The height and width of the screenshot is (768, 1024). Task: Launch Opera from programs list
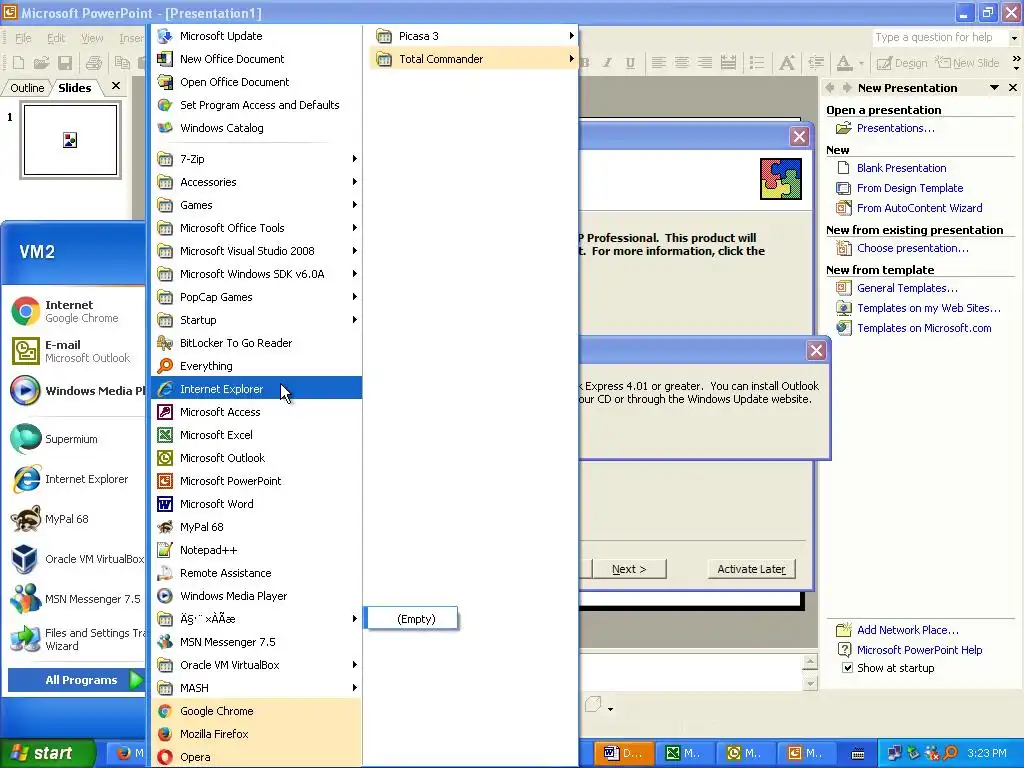[x=256, y=757]
